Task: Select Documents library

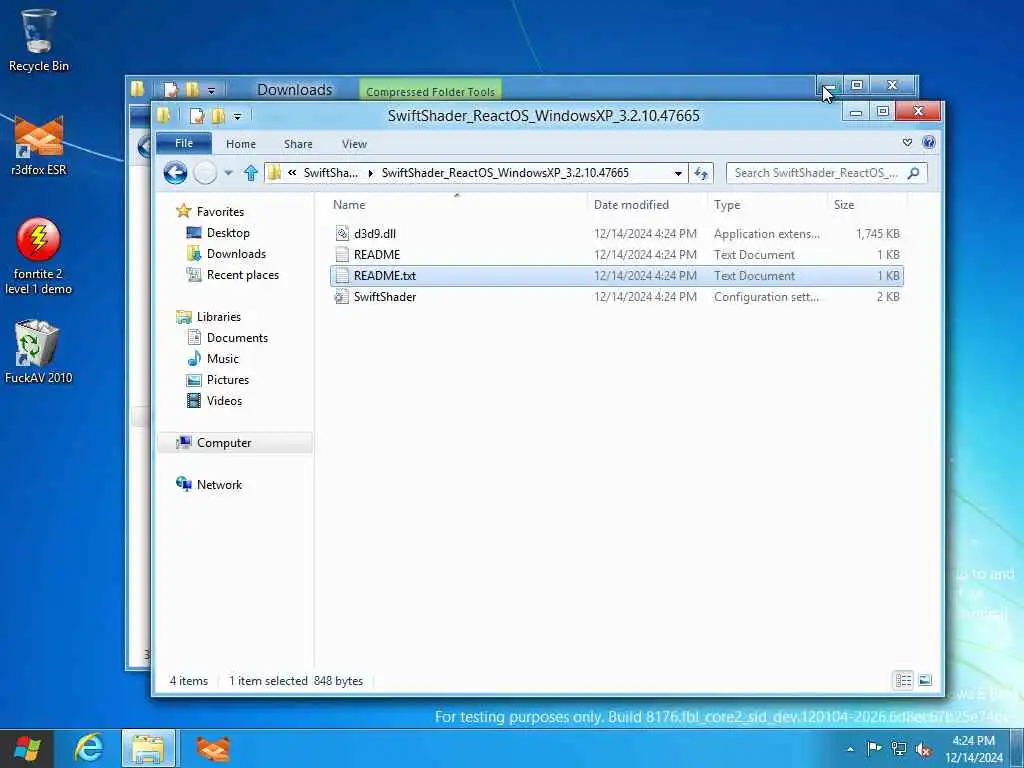Action: click(x=237, y=338)
